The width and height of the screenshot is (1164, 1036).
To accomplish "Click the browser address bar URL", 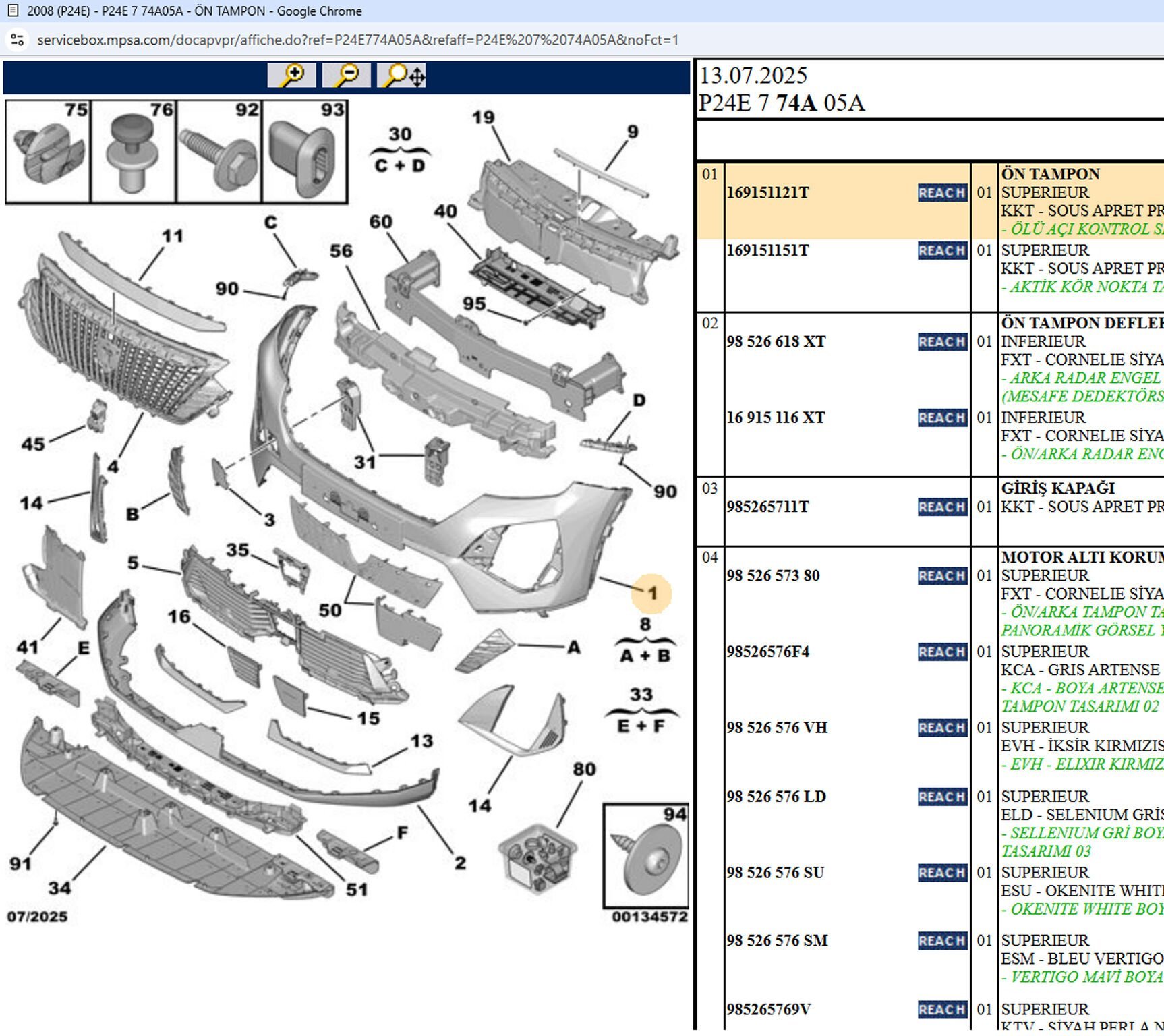I will click(357, 40).
